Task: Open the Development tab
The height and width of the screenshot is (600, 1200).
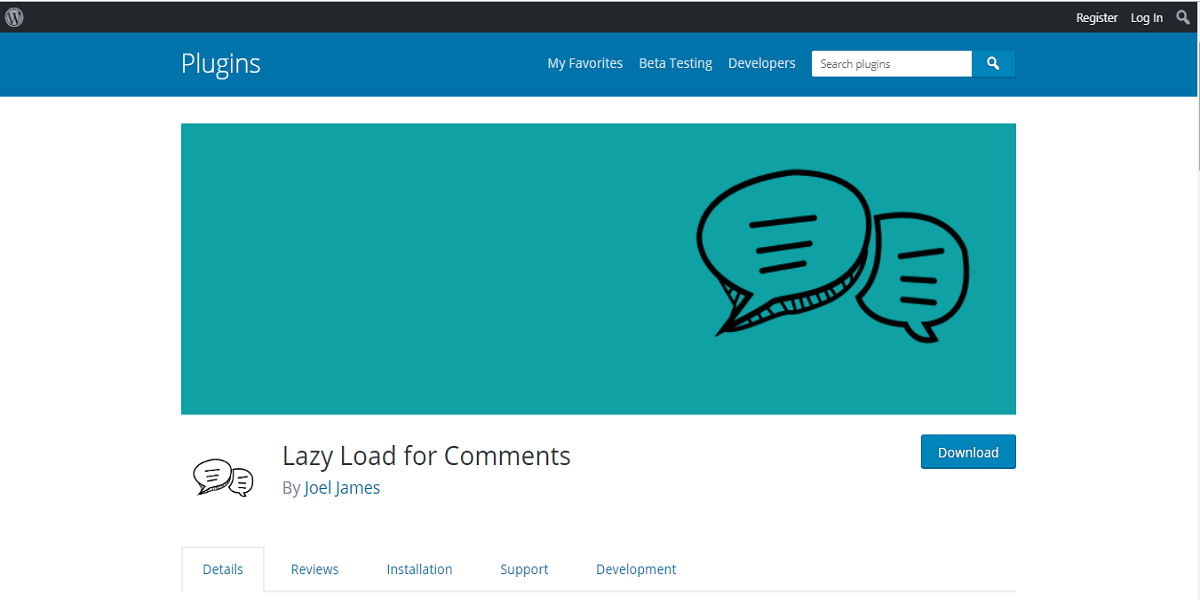Action: (636, 570)
